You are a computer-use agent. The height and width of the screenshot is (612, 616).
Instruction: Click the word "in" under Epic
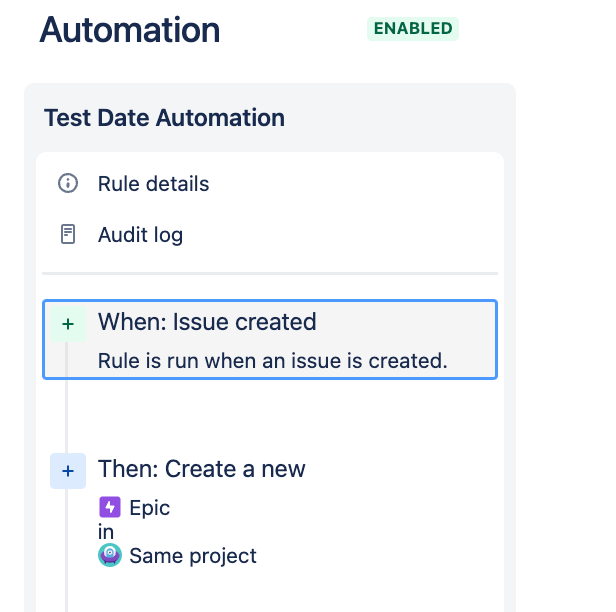106,532
